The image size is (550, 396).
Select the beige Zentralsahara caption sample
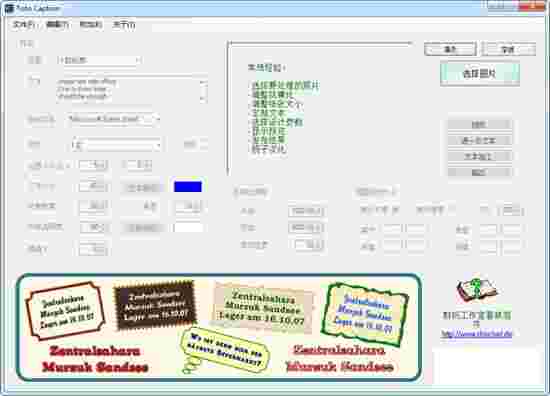[x=263, y=308]
